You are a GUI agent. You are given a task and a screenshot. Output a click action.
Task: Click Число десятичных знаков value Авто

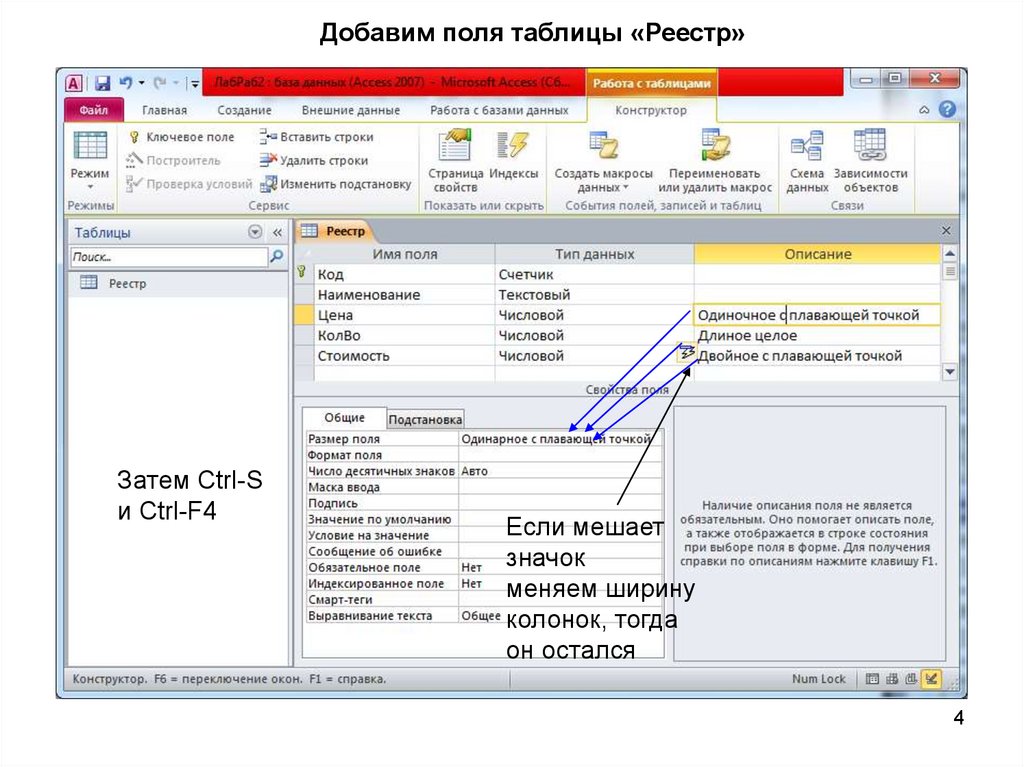tap(560, 470)
